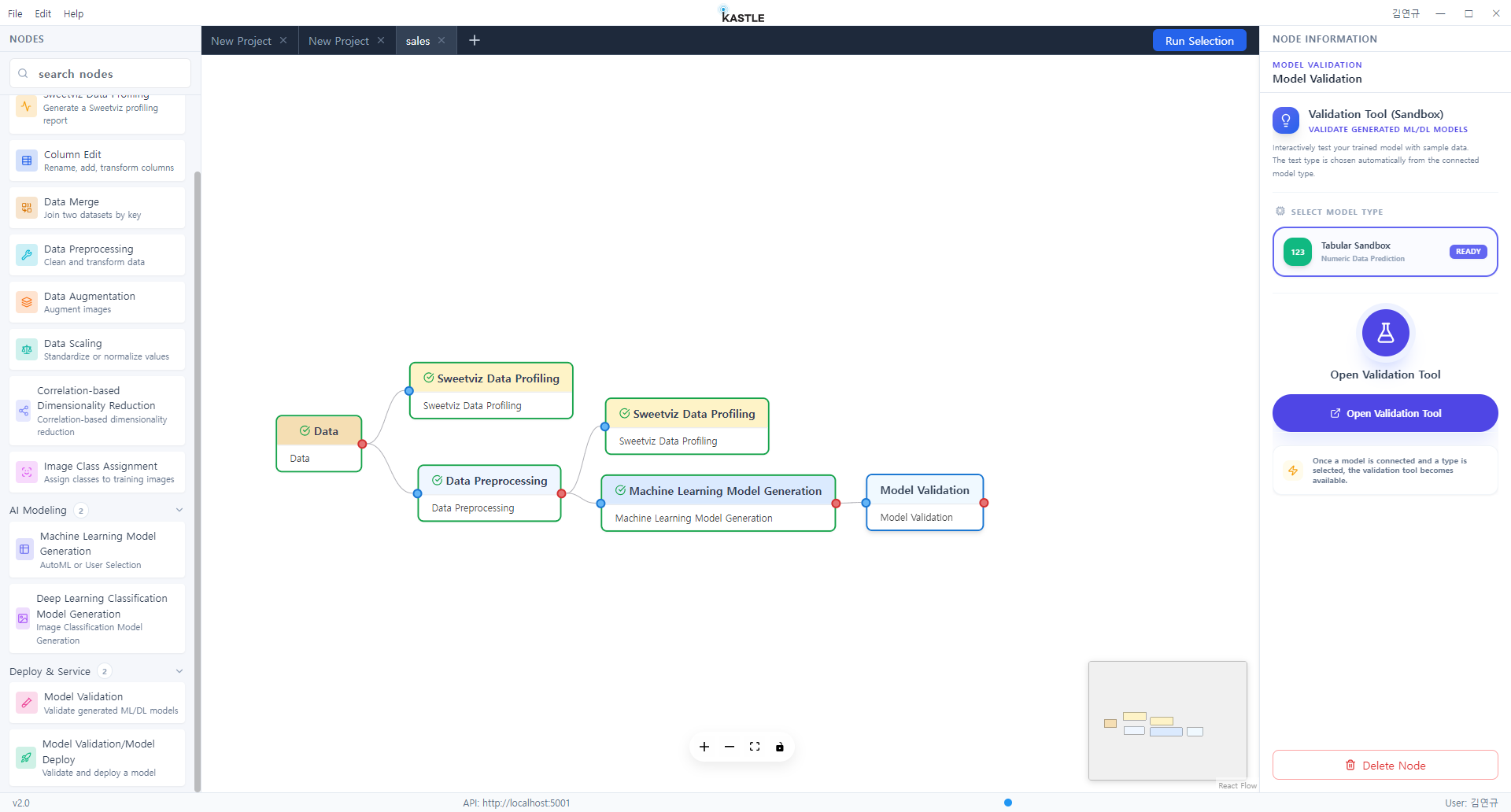Click the search nodes input field
The width and height of the screenshot is (1511, 812).
click(100, 73)
